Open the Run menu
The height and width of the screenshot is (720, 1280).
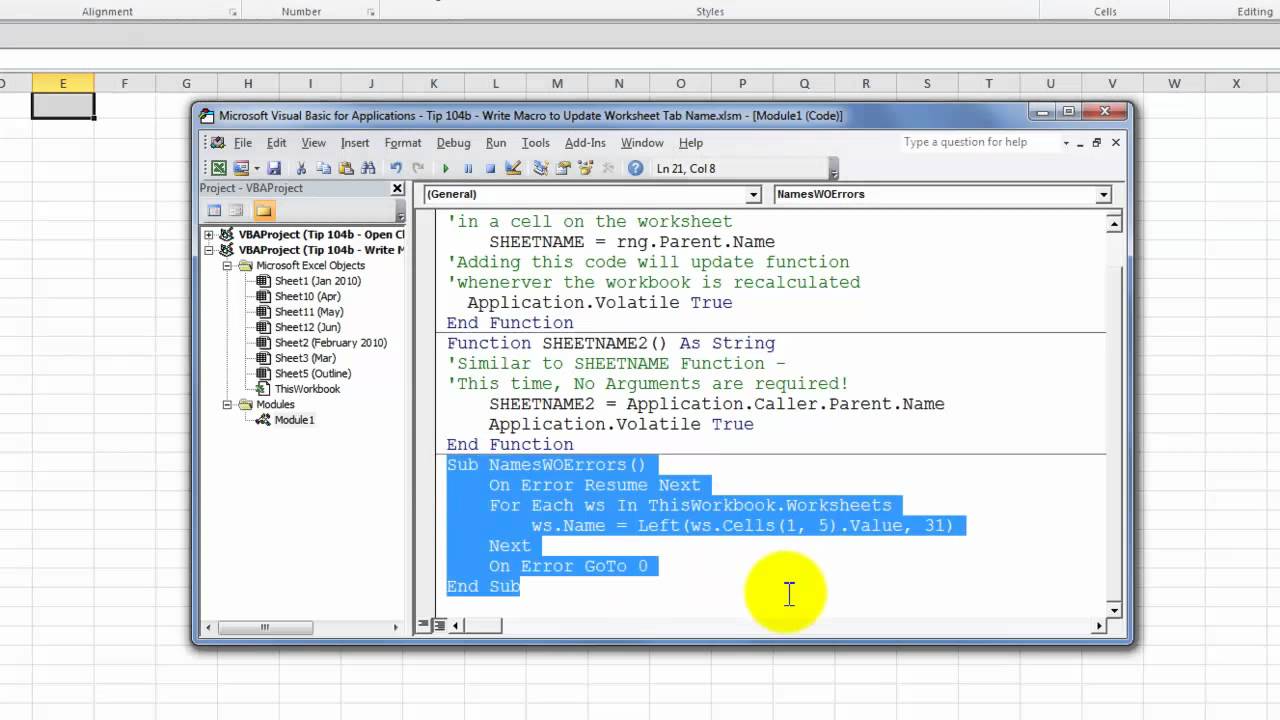(496, 143)
